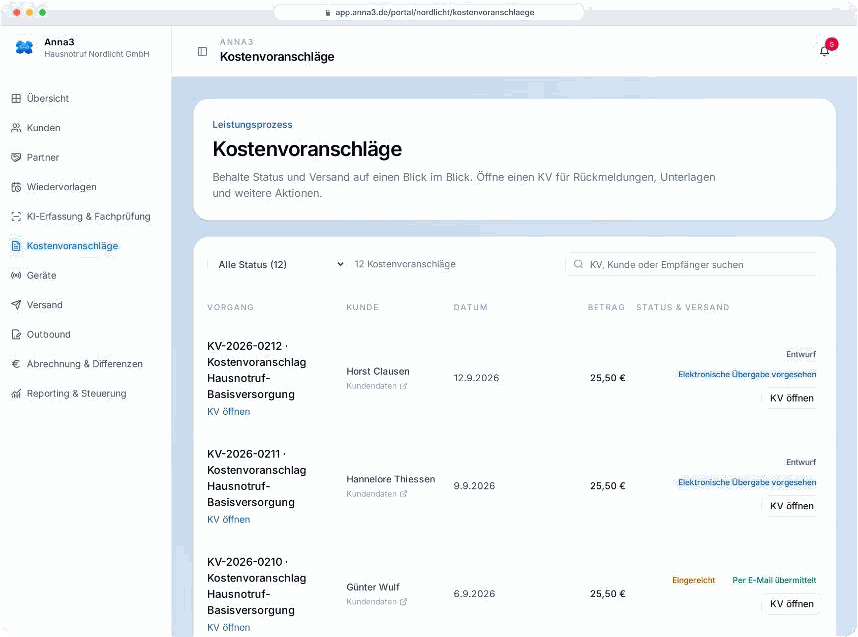Toggle the sidebar panel icon
Viewport: 858px width, 637px height.
(x=202, y=51)
